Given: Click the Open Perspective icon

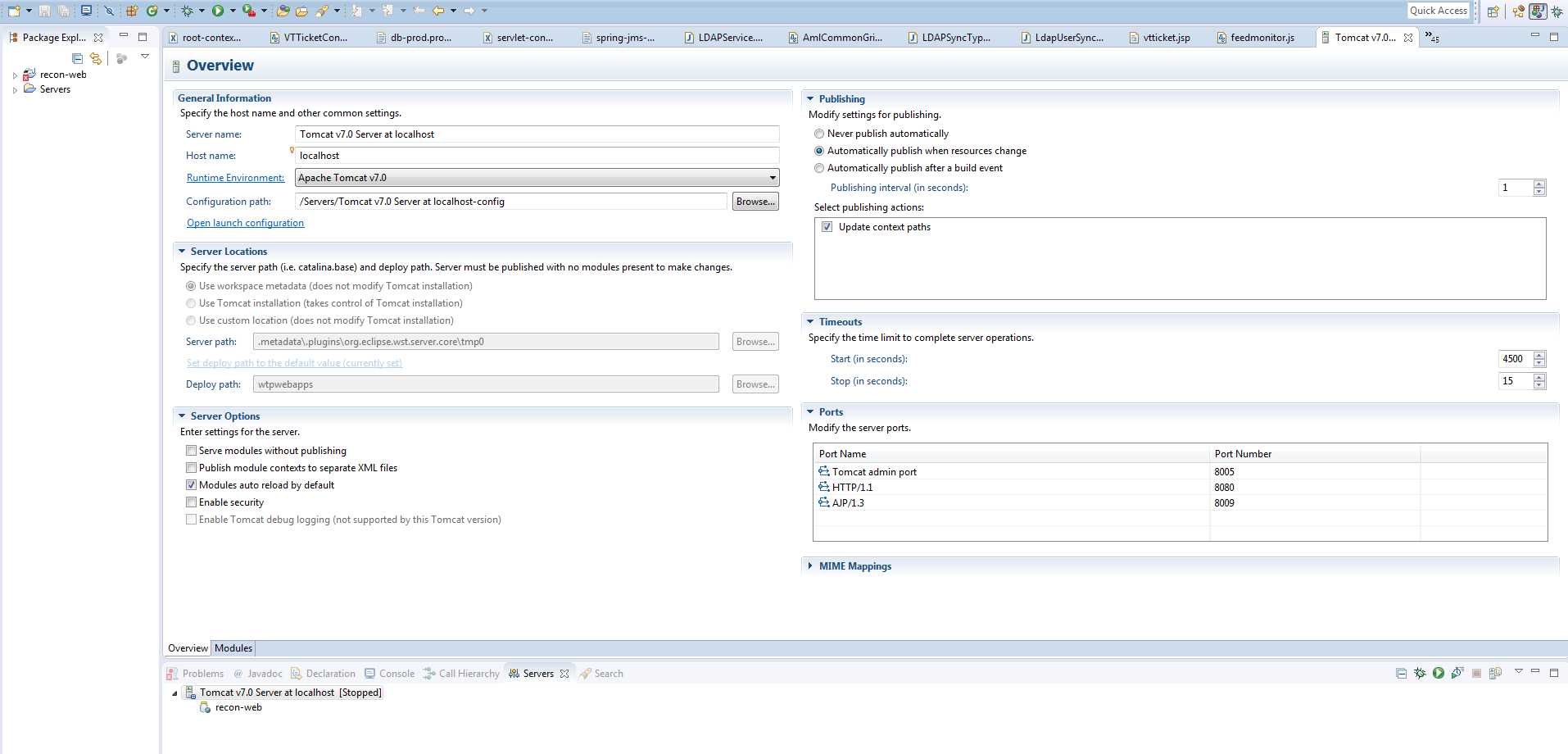Looking at the screenshot, I should tap(1493, 11).
